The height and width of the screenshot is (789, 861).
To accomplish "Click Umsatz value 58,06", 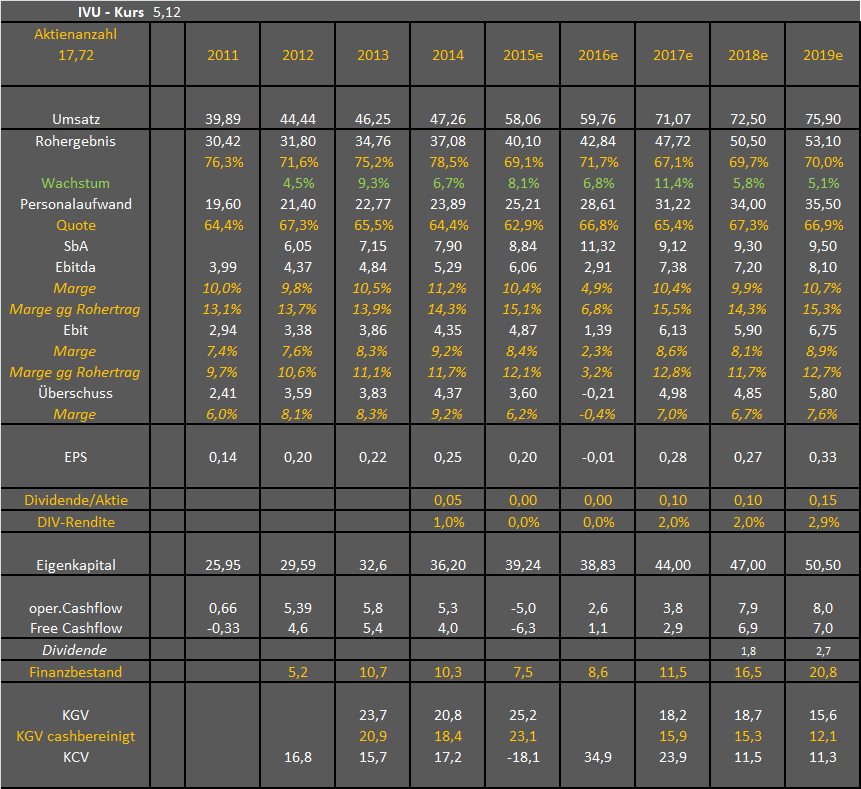I will tap(523, 119).
